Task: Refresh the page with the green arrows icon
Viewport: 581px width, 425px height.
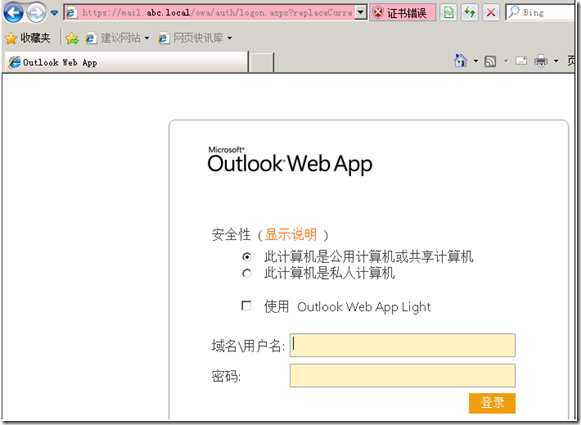Action: pos(469,13)
